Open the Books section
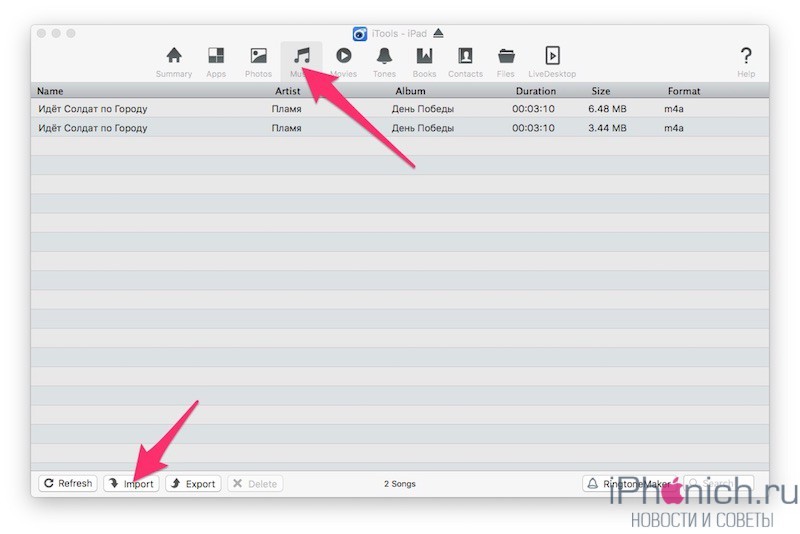 click(x=424, y=62)
